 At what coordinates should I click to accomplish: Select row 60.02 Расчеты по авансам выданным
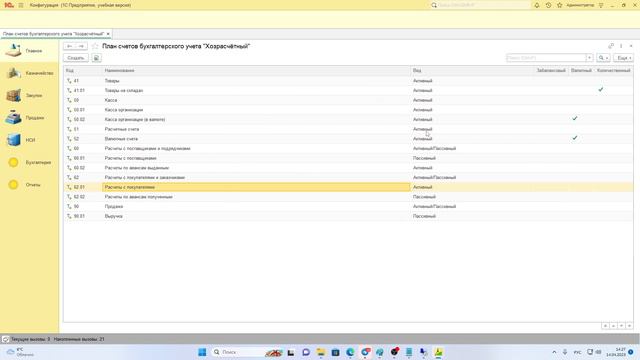348,168
